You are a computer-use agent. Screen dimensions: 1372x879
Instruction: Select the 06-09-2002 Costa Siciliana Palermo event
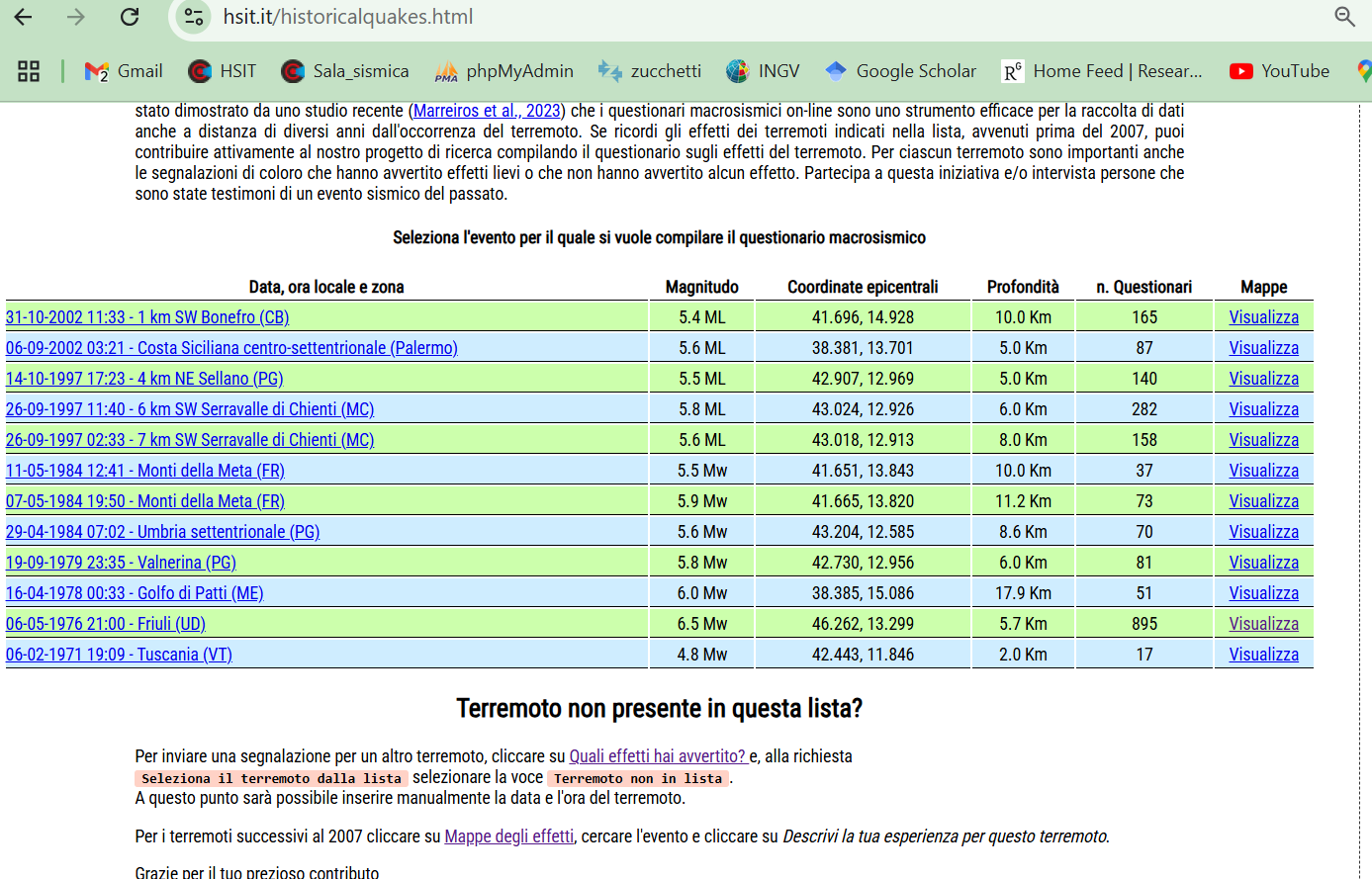click(x=231, y=348)
